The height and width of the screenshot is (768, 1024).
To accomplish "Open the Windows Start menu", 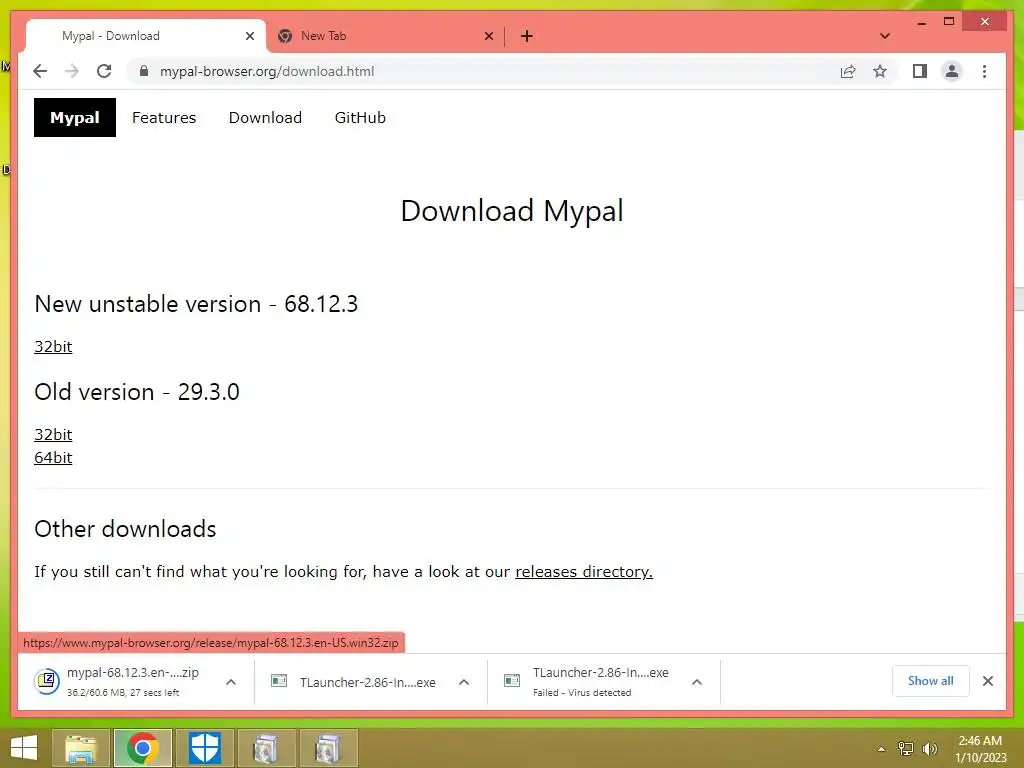I will pyautogui.click(x=24, y=748).
